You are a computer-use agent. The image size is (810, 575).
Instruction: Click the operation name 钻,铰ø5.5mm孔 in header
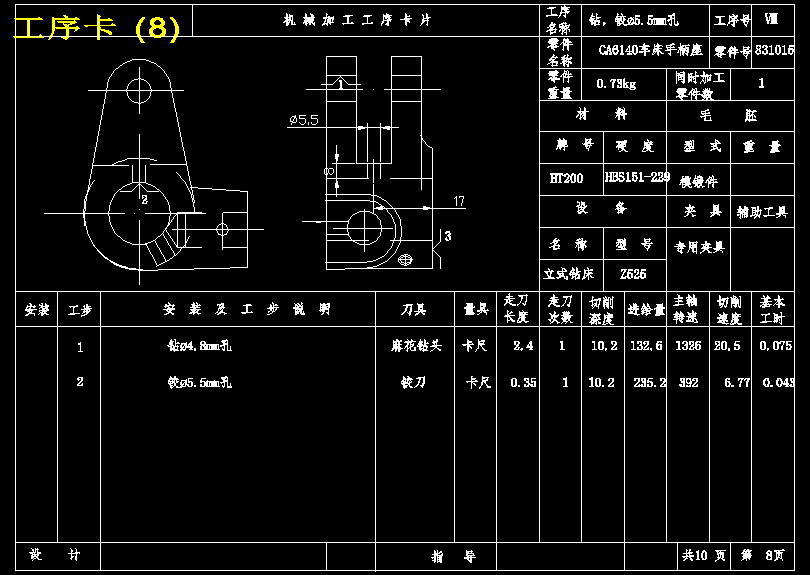pos(634,20)
